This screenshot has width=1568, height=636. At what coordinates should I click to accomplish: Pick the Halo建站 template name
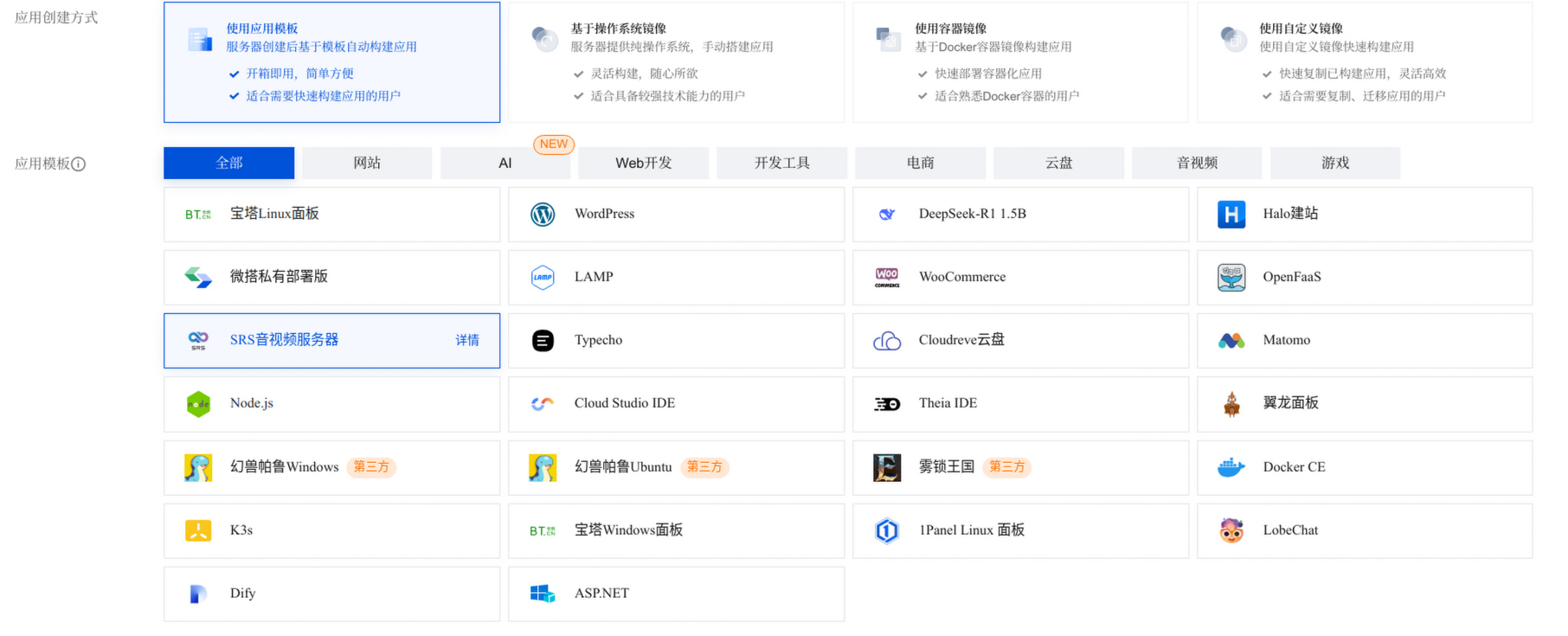click(1290, 214)
